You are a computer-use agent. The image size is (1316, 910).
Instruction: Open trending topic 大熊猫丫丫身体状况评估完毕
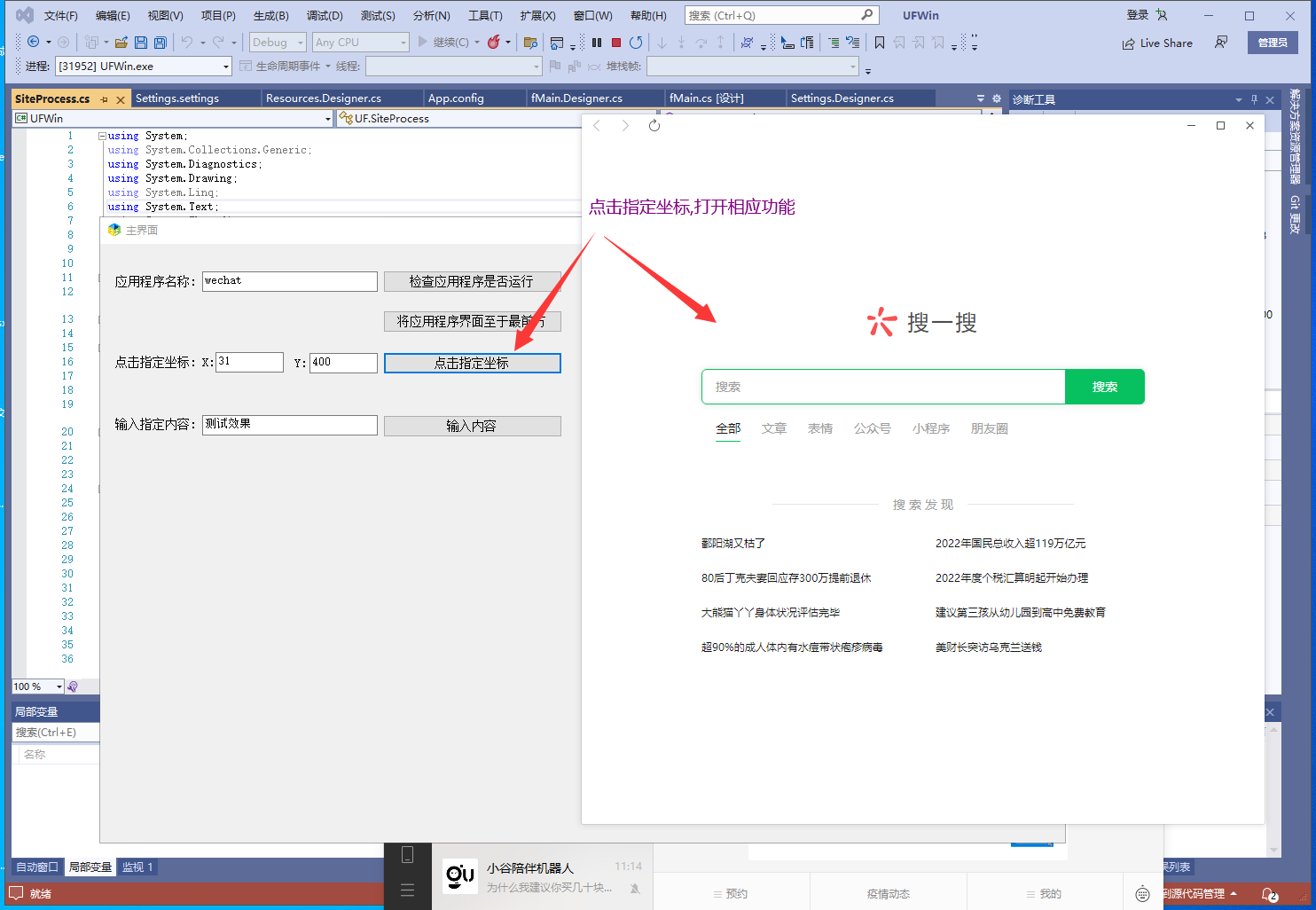pyautogui.click(x=771, y=613)
